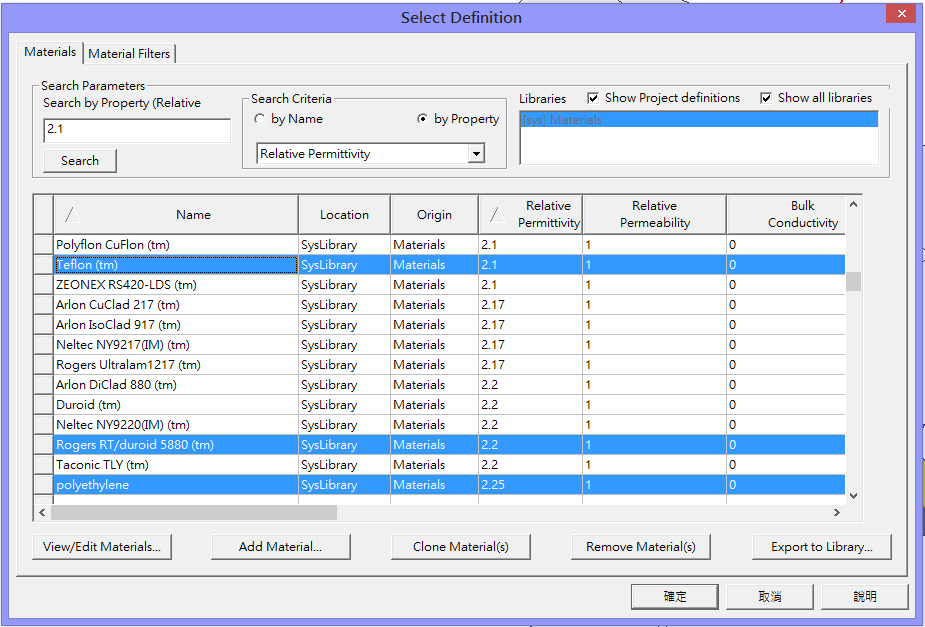925x627 pixels.
Task: Select the Materials tab
Action: click(50, 52)
